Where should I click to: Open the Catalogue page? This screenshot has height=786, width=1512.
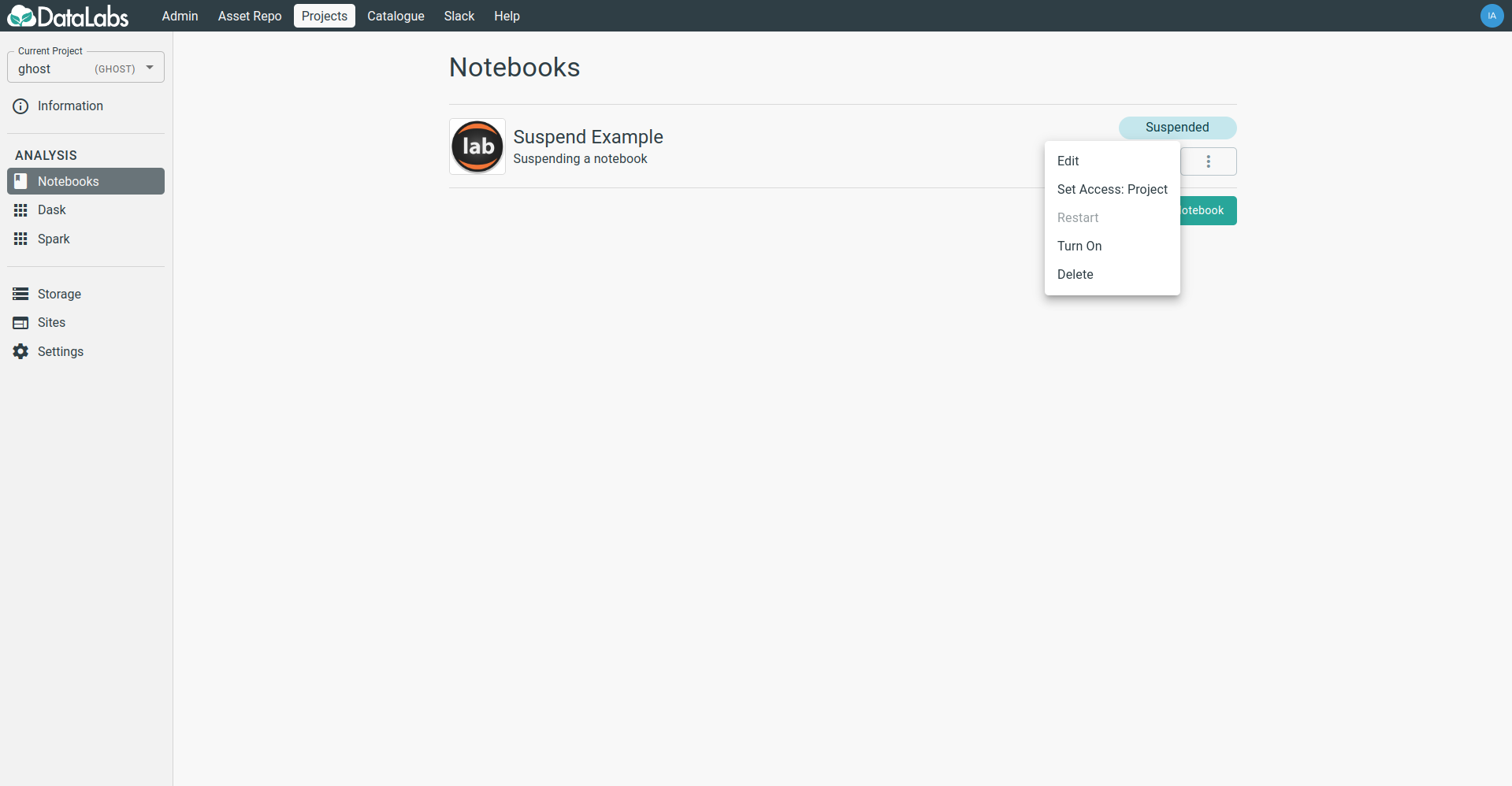point(396,16)
